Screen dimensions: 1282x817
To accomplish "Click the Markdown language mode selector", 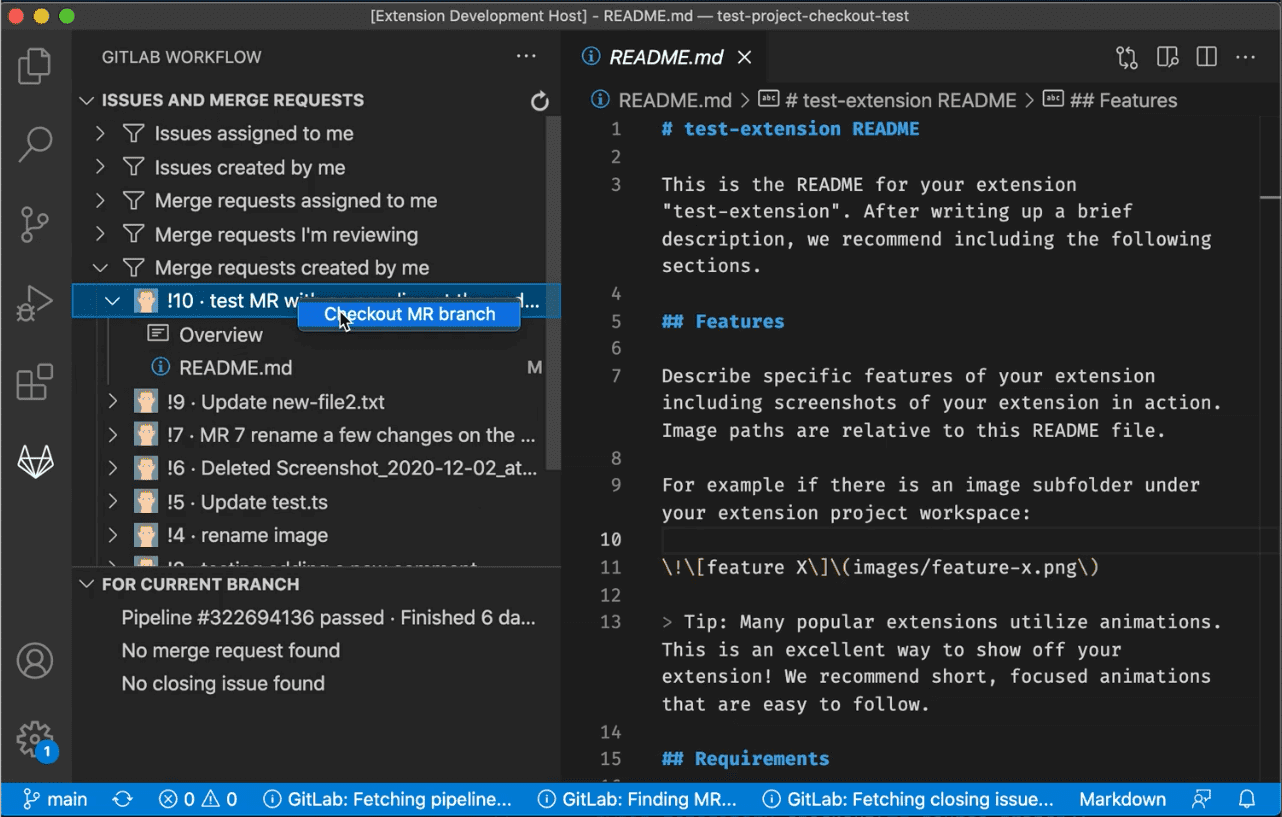I will tap(1122, 799).
